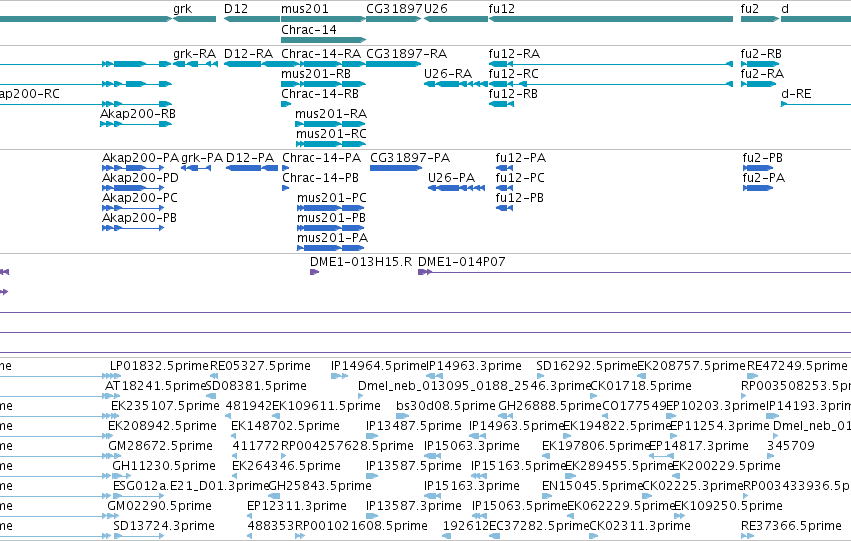Viewport: 851px width, 541px height.
Task: Open the fu12-PC protein label
Action: coord(520,178)
